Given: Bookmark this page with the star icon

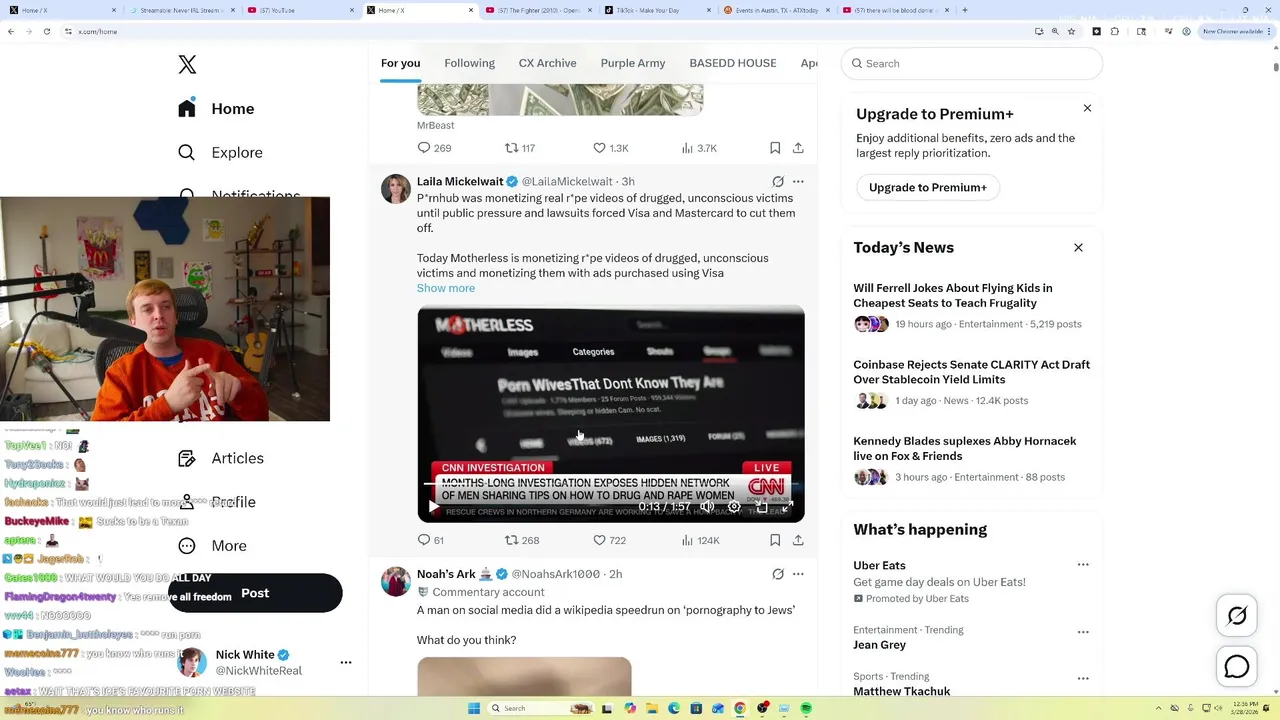Looking at the screenshot, I should pos(1071,31).
